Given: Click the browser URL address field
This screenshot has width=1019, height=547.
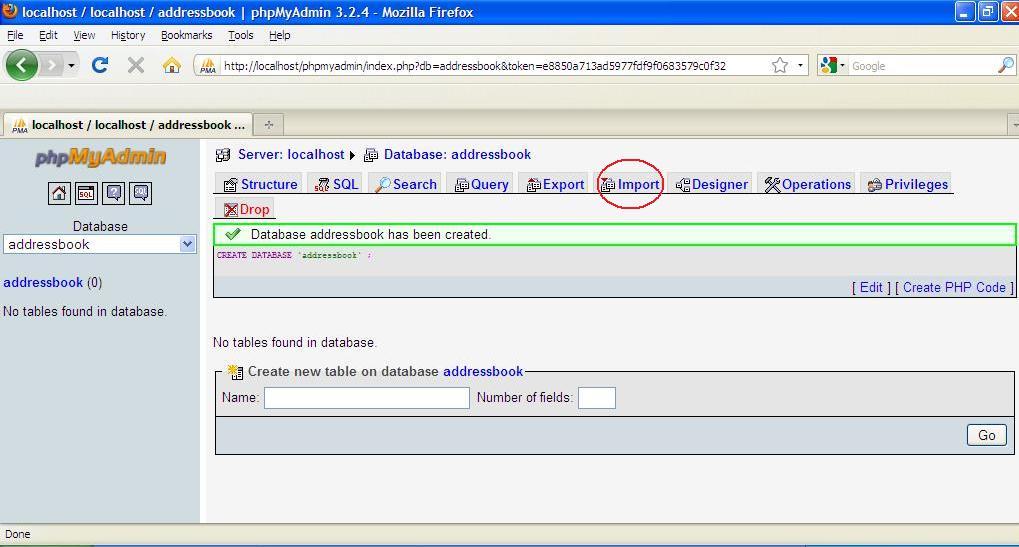Looking at the screenshot, I should click(x=494, y=66).
